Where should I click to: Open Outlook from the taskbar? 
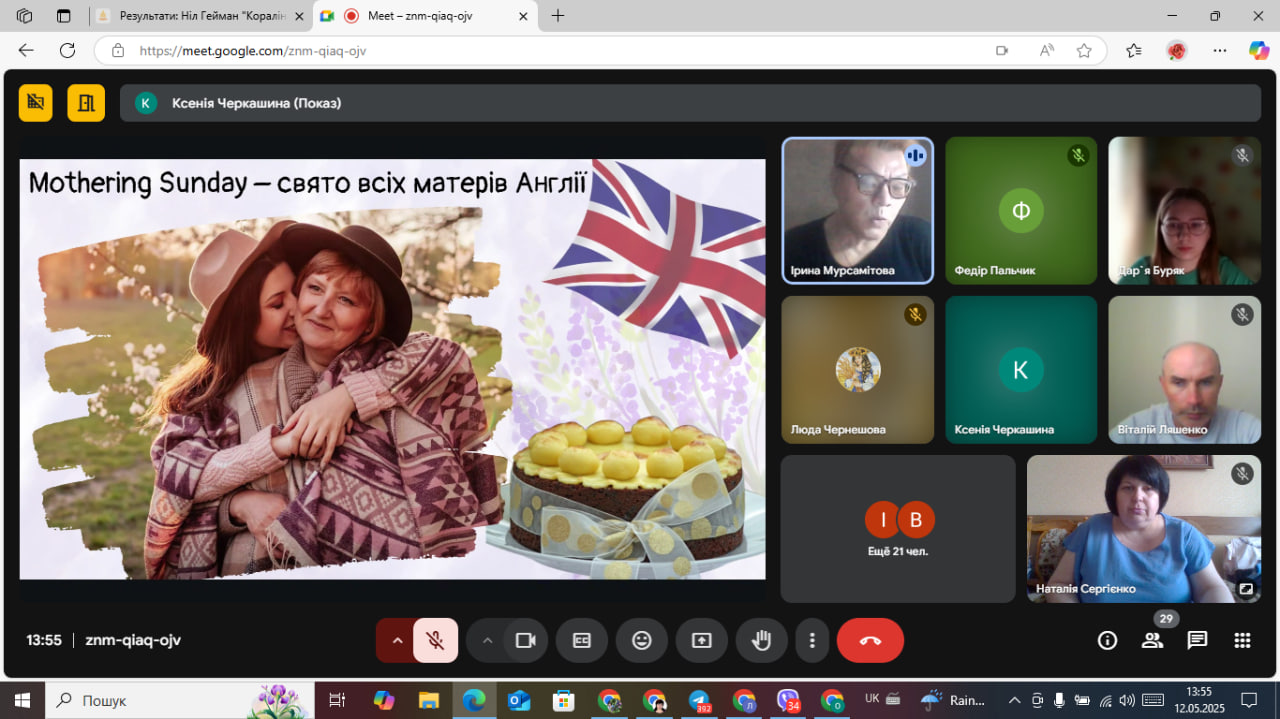pos(519,700)
